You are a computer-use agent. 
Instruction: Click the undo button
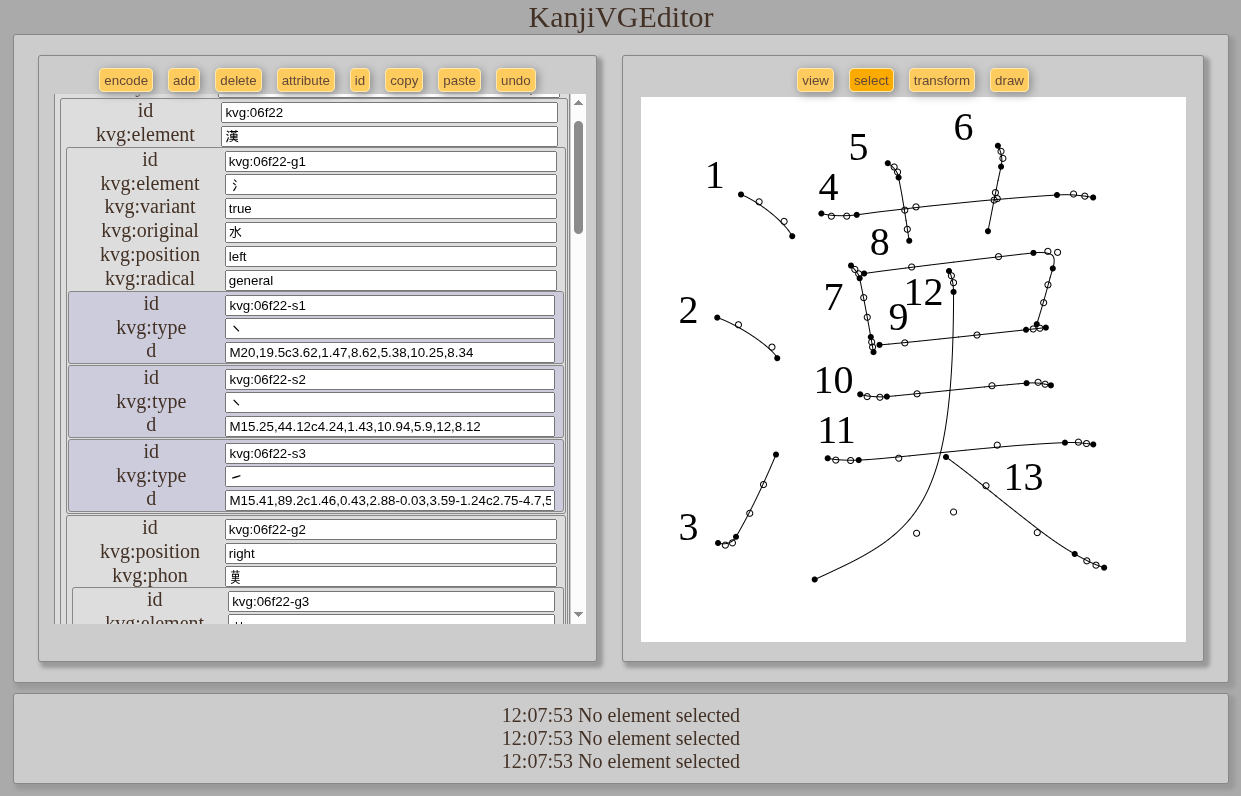click(516, 80)
